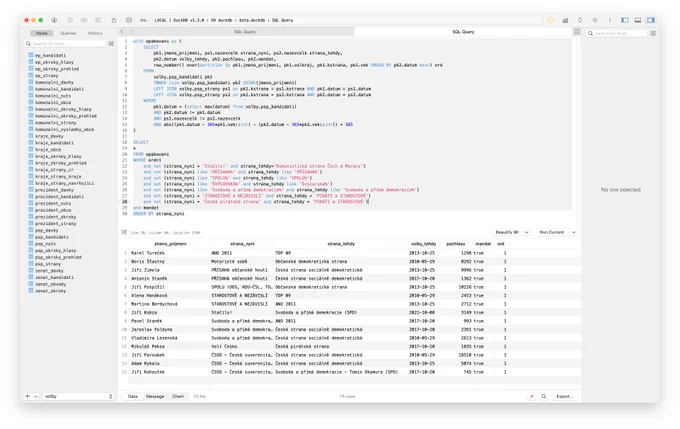Select the senat_obvody table
Image resolution: width=680 pixels, height=429 pixels.
coord(50,284)
